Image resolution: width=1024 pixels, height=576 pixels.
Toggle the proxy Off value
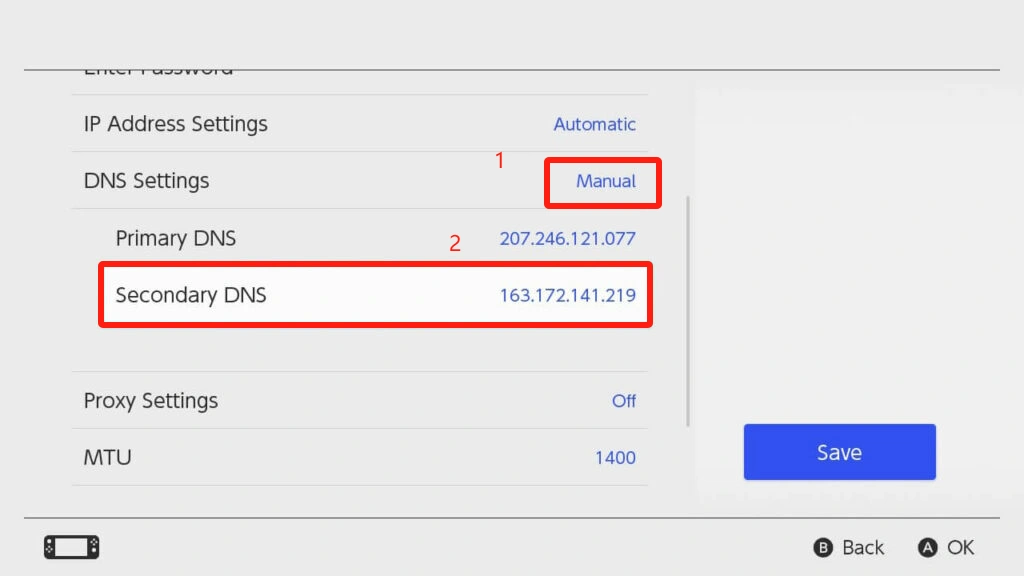[623, 401]
